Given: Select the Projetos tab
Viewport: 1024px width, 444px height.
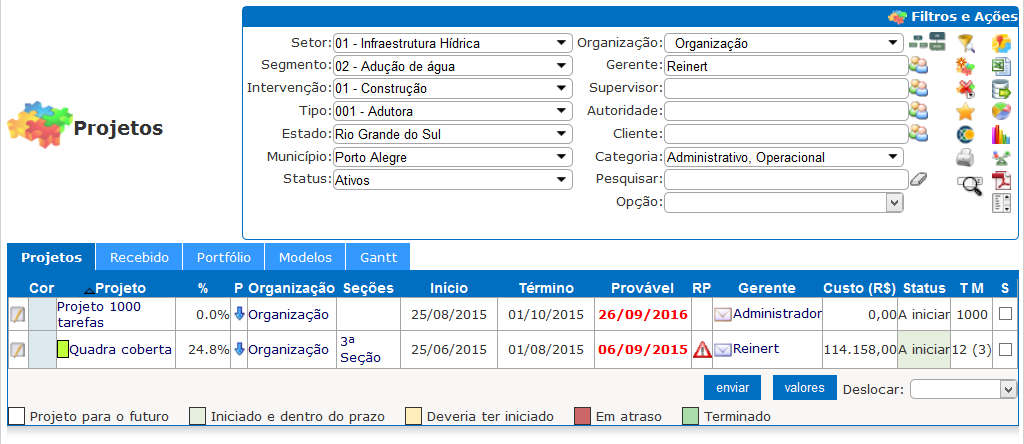Looking at the screenshot, I should [x=52, y=257].
